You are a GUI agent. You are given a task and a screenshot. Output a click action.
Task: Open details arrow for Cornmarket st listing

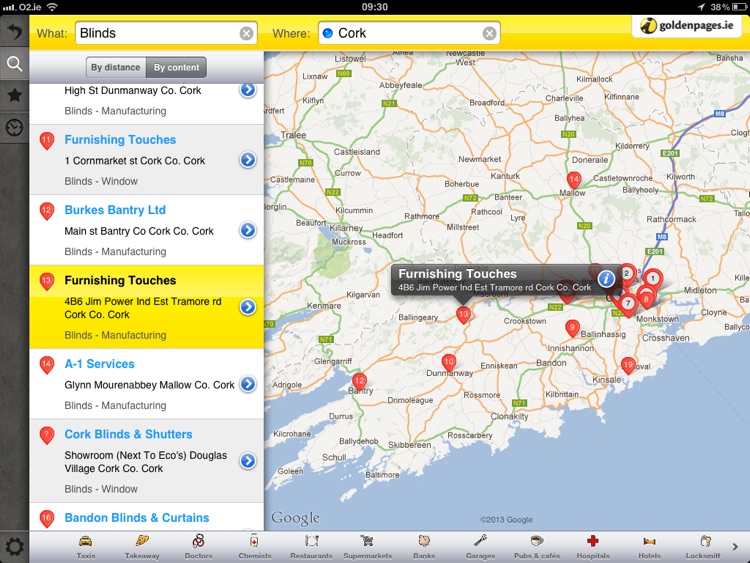point(248,160)
